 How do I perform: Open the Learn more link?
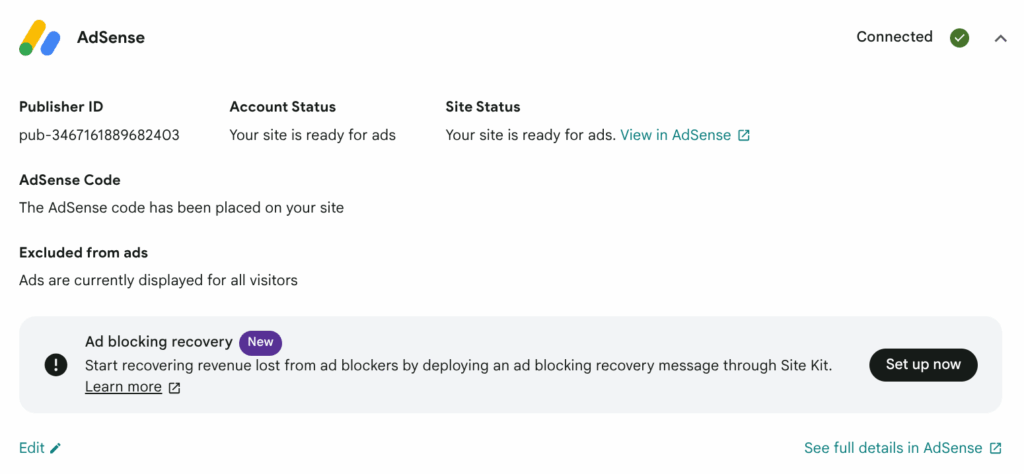coord(123,387)
